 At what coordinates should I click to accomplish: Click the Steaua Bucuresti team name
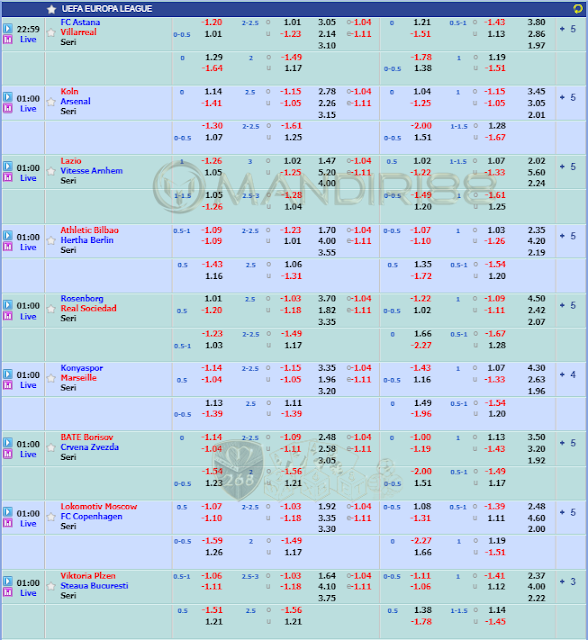(94, 586)
